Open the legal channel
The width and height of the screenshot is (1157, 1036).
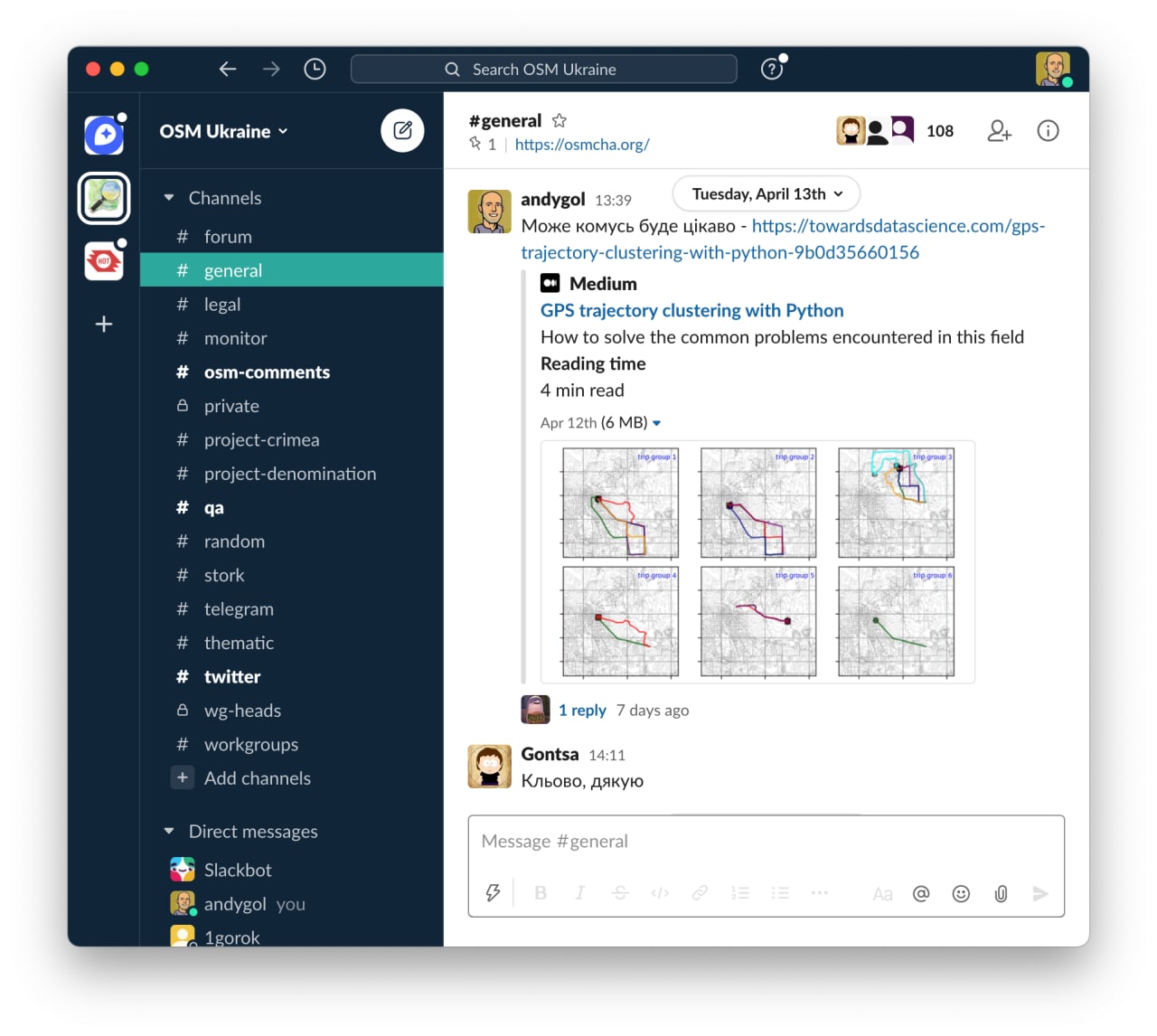coord(292,305)
